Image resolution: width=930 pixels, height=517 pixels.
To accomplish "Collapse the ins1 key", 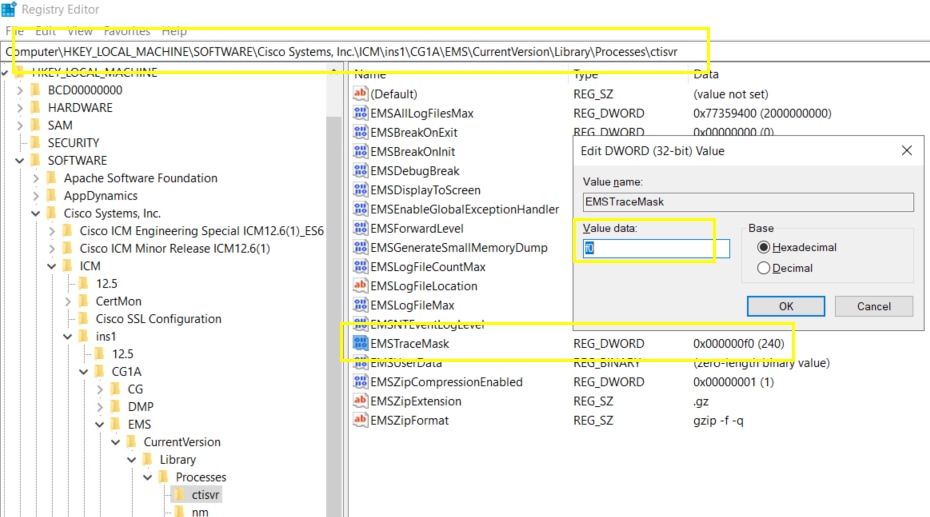I will (68, 336).
